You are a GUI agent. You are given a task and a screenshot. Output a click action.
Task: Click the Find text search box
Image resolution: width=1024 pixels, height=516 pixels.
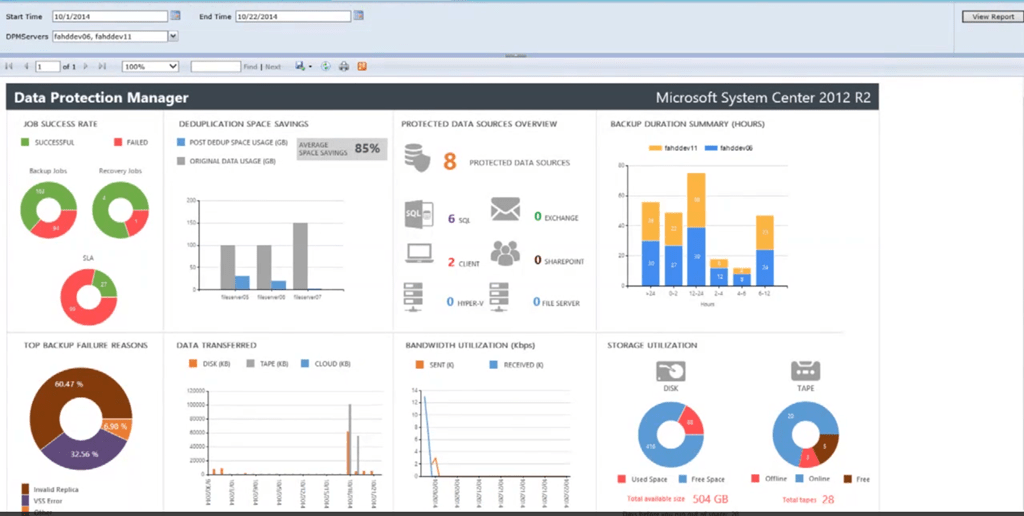pyautogui.click(x=216, y=67)
